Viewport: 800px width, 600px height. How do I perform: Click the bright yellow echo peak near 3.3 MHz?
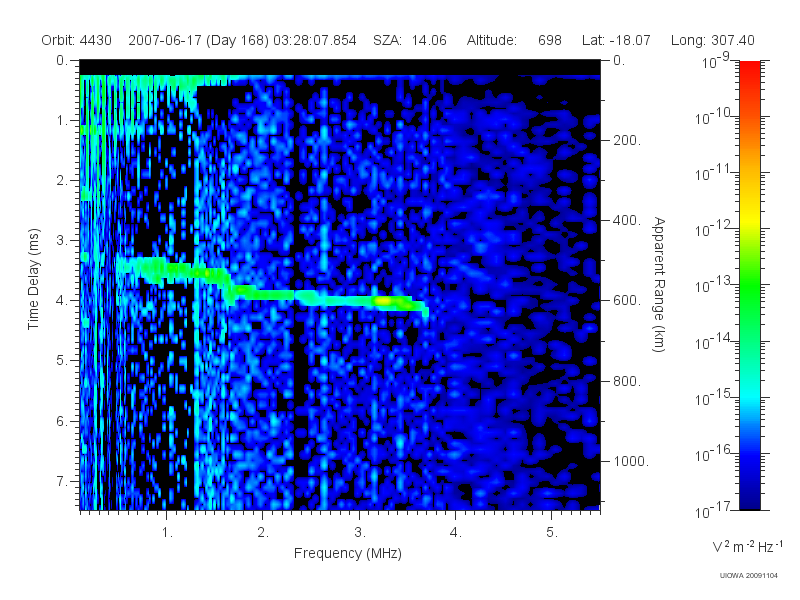pos(384,302)
